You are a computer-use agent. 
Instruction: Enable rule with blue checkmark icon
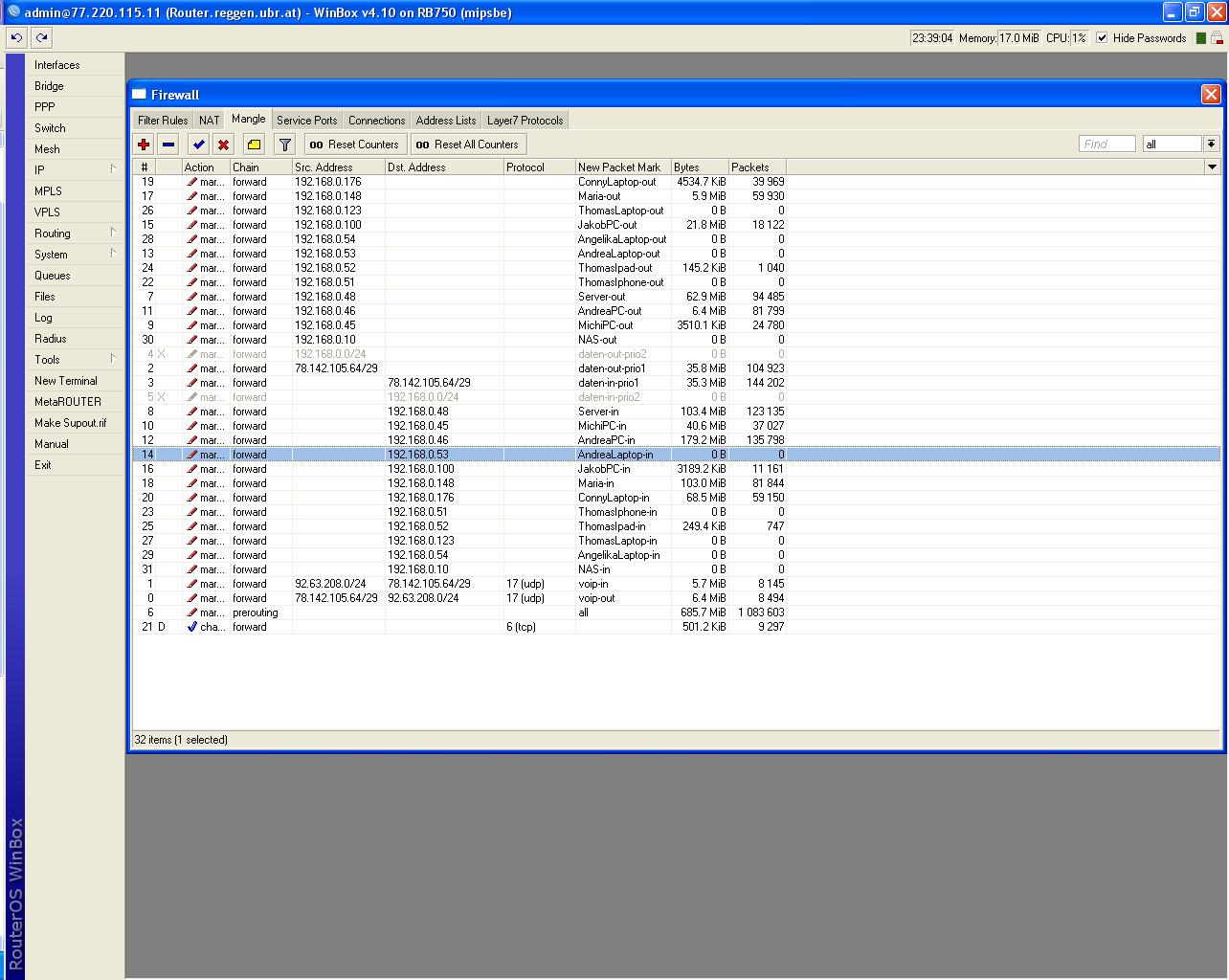coord(199,145)
